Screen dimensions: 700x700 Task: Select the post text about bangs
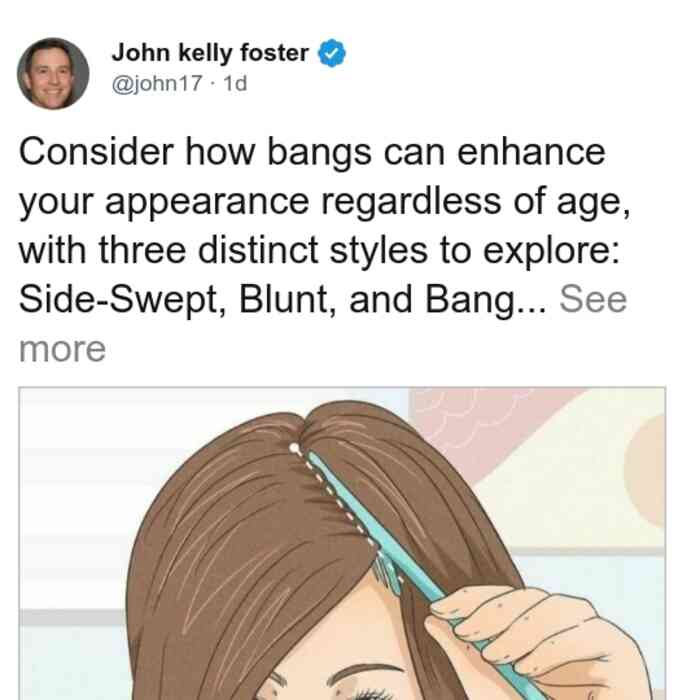tap(325, 250)
